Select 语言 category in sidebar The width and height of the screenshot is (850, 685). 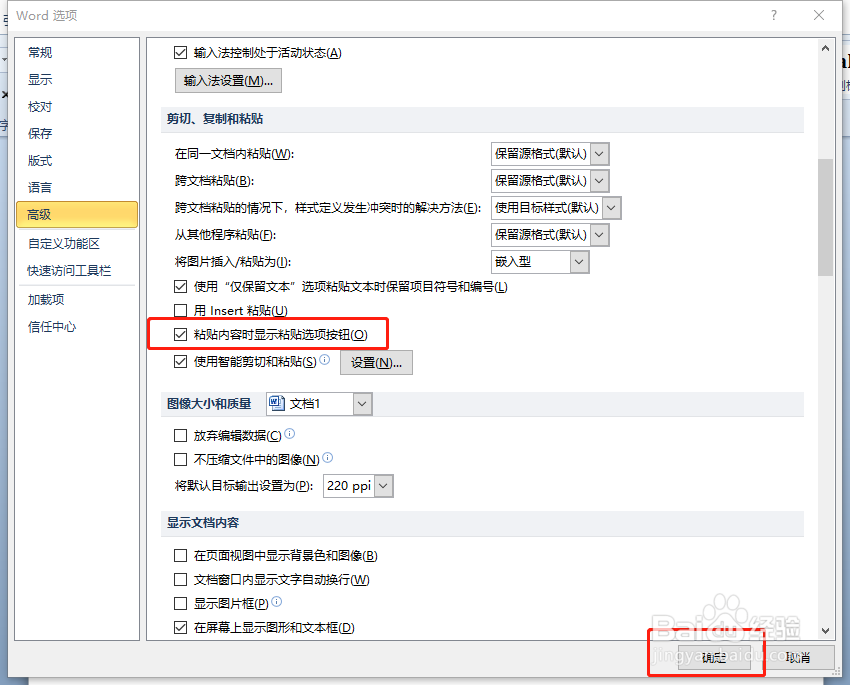click(77, 188)
